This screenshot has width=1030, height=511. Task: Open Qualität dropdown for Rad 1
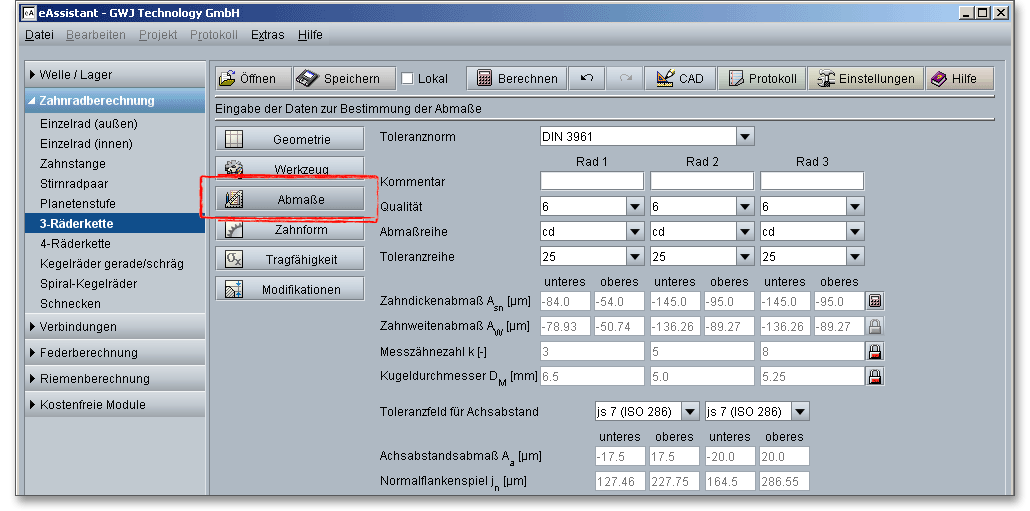635,206
